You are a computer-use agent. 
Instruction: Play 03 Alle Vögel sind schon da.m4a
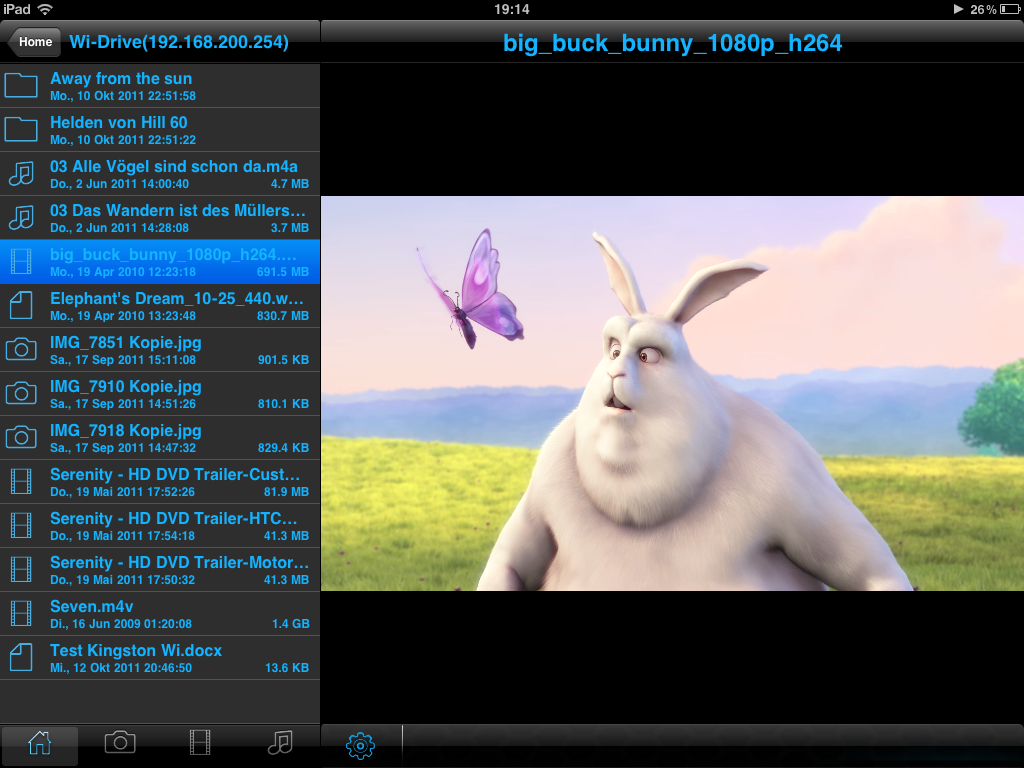click(x=160, y=174)
